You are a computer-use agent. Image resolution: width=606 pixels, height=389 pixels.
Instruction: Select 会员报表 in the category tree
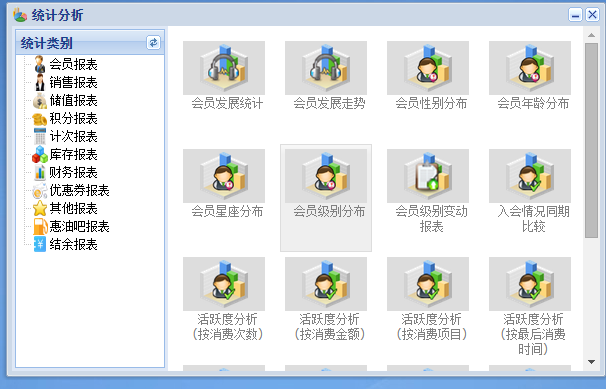73,65
